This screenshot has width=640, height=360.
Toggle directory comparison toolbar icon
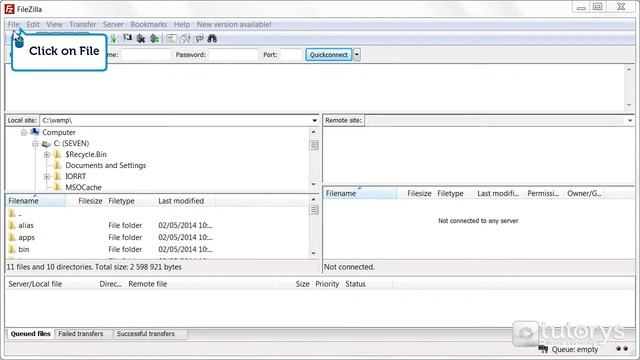click(x=185, y=38)
